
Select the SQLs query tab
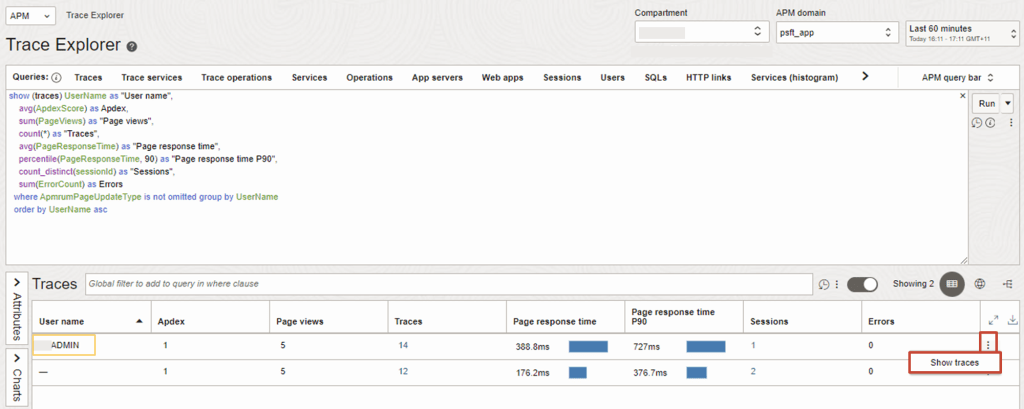[655, 77]
